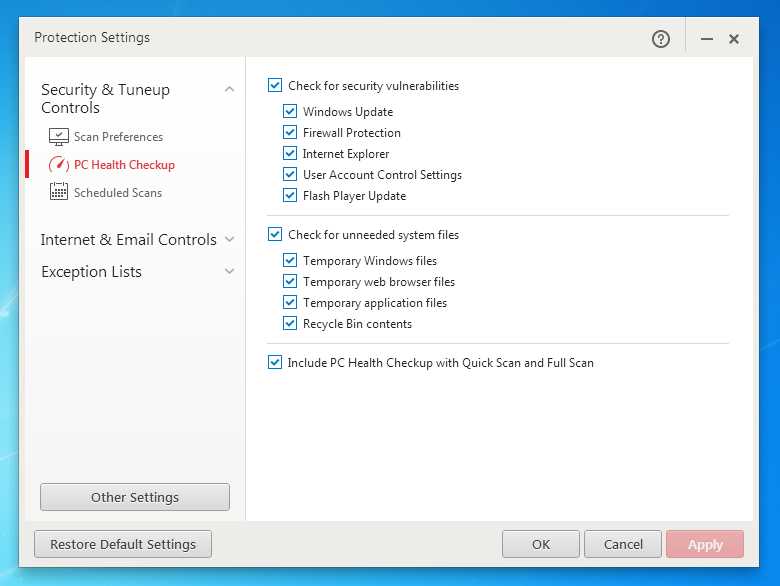Close the Protection Settings dialog

tap(734, 39)
